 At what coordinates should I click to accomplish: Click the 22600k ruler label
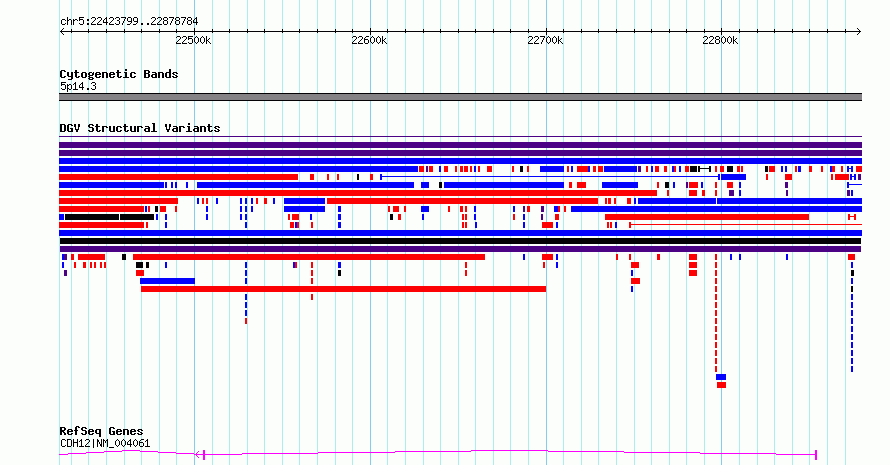pyautogui.click(x=369, y=40)
